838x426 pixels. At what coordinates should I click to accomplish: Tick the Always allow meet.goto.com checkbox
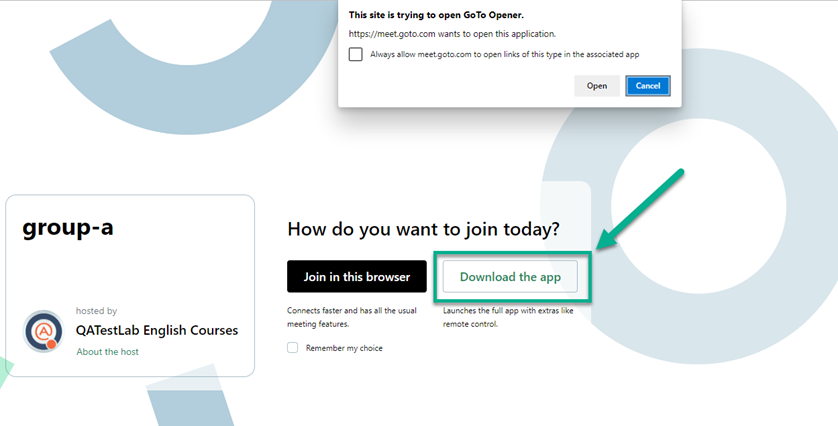[355, 54]
